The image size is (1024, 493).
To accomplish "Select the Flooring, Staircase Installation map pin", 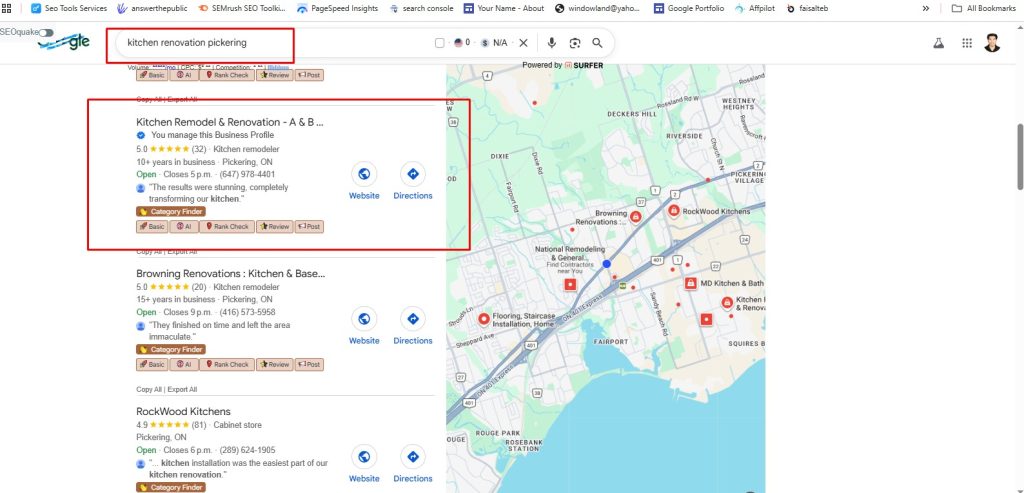I will [x=484, y=319].
